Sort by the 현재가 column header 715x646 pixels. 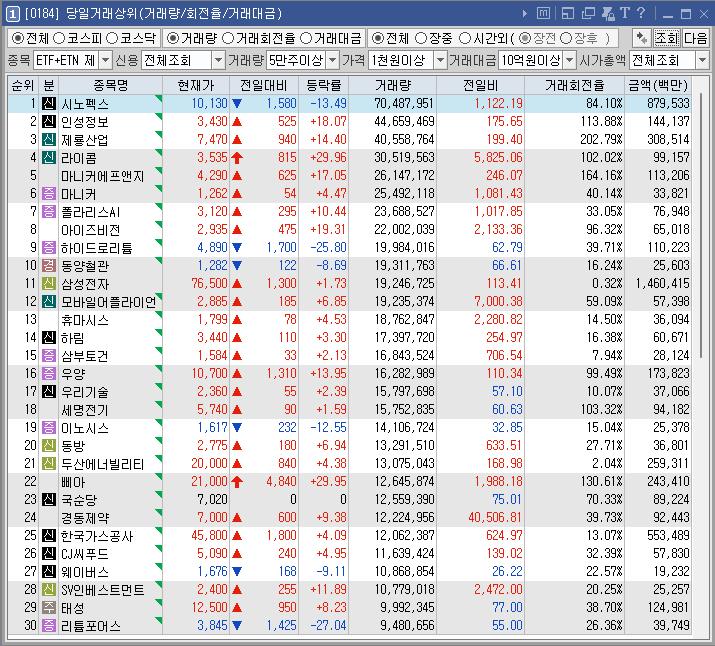click(x=196, y=85)
